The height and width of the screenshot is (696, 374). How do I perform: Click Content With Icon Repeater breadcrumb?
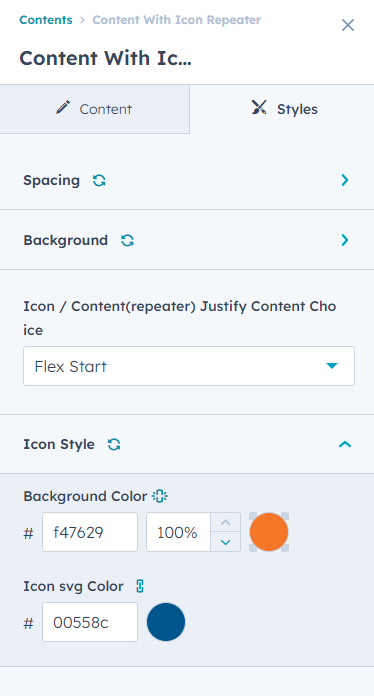177,20
